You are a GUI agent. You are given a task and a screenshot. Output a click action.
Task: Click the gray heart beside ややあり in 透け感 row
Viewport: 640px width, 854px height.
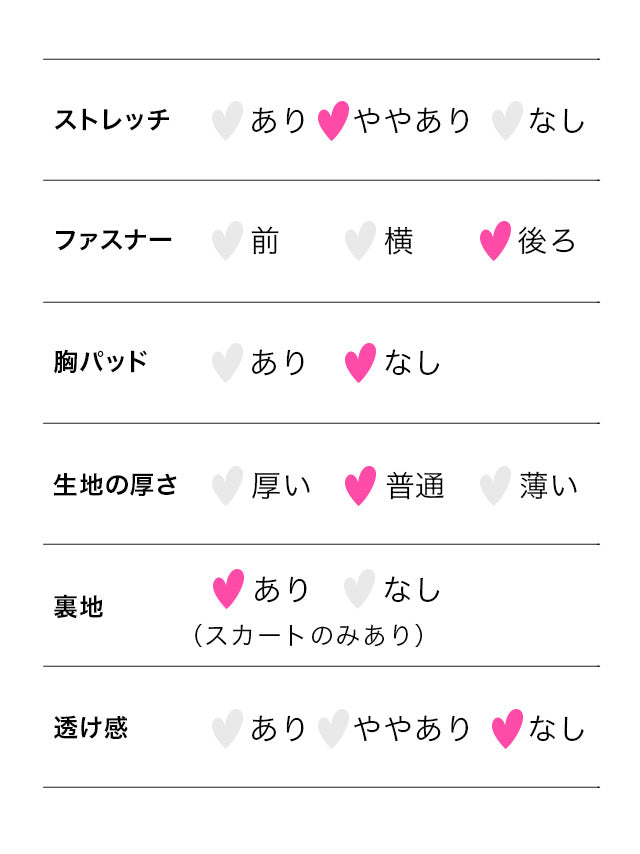(x=333, y=729)
